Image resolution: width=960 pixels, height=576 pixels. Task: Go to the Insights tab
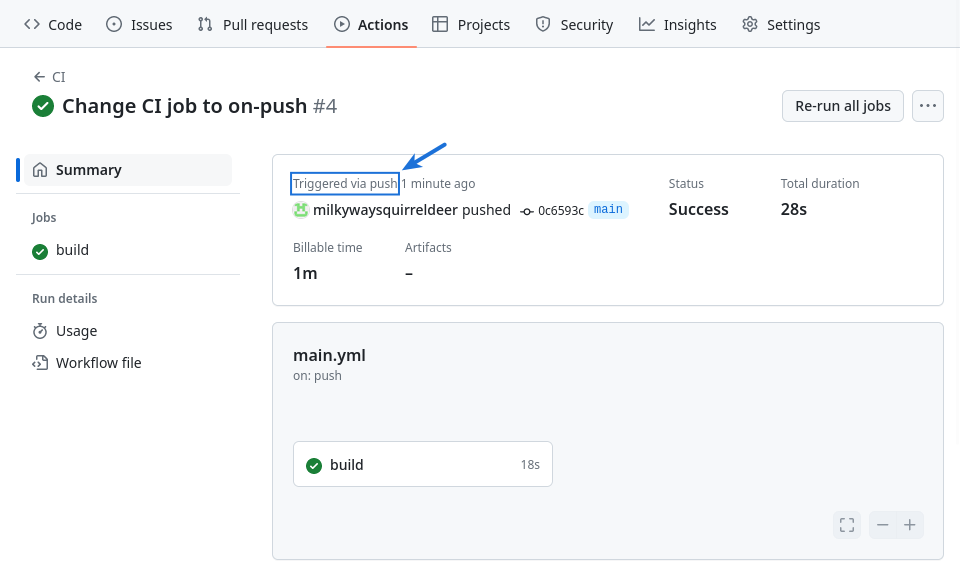pos(678,24)
